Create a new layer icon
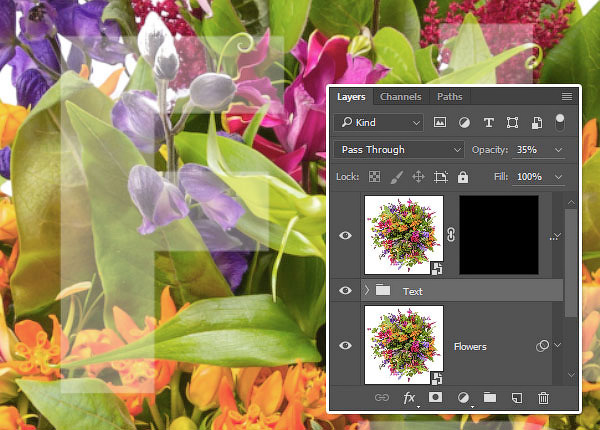The image size is (600, 430). tap(517, 398)
